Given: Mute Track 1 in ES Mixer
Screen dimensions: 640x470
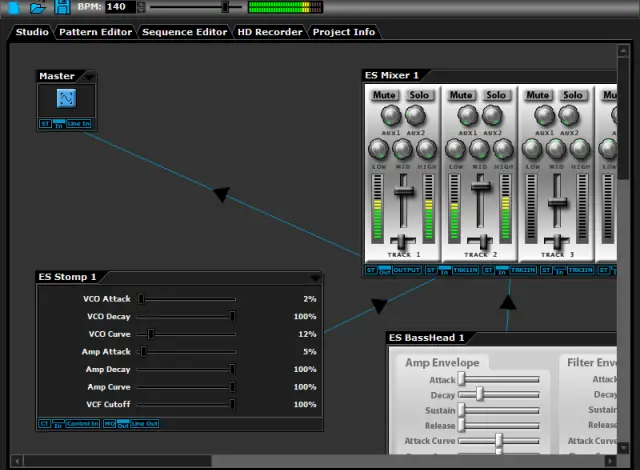Looking at the screenshot, I should [384, 95].
